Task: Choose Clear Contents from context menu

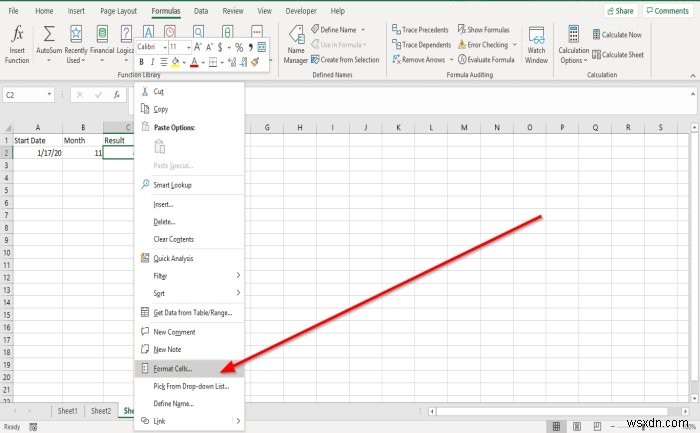Action: click(189, 239)
